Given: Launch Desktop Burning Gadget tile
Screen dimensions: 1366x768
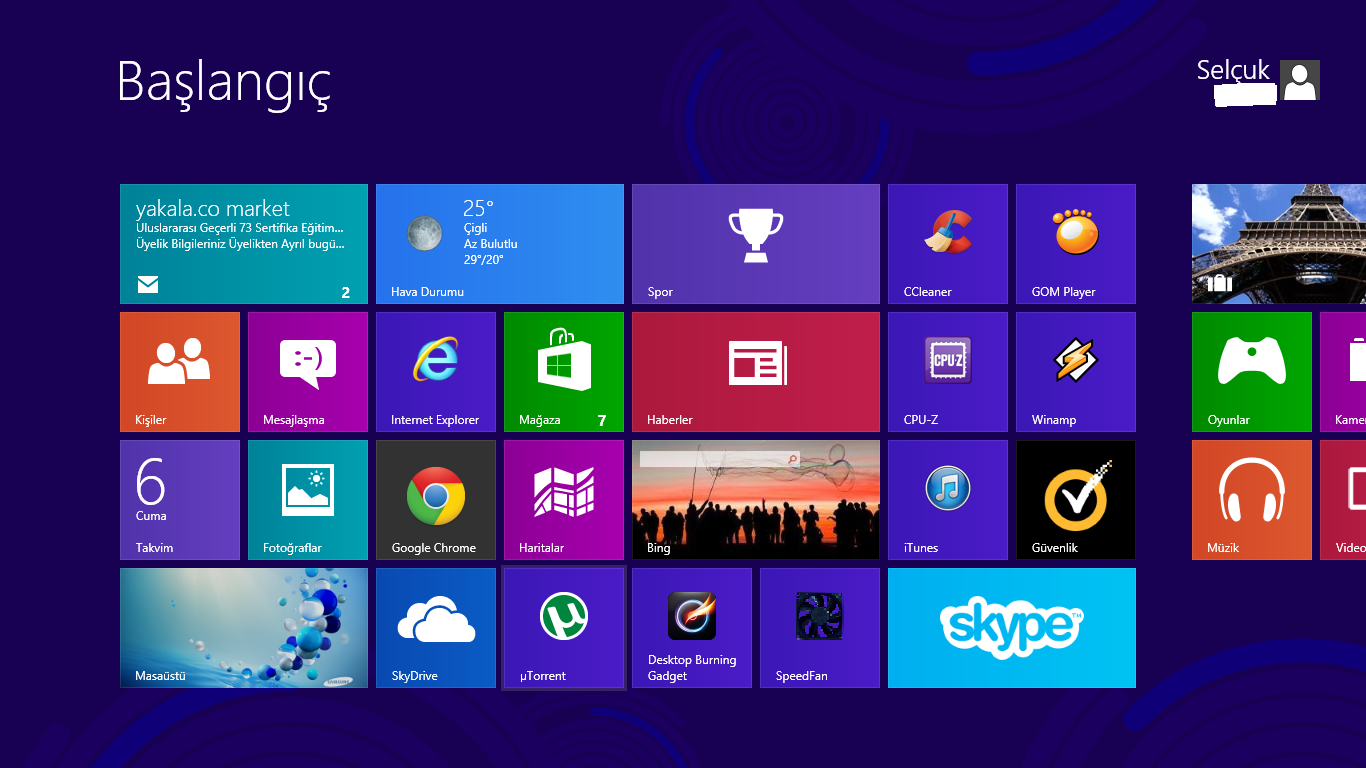Looking at the screenshot, I should [692, 628].
